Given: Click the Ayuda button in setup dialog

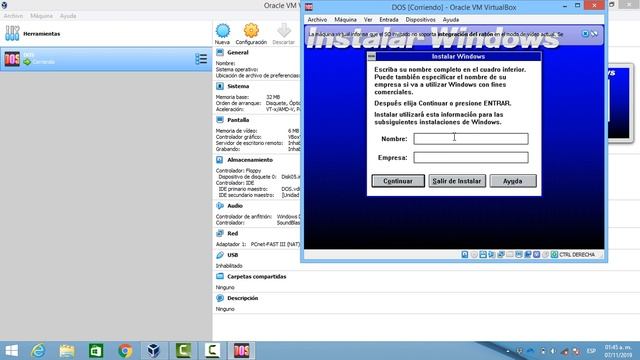Looking at the screenshot, I should tap(513, 181).
